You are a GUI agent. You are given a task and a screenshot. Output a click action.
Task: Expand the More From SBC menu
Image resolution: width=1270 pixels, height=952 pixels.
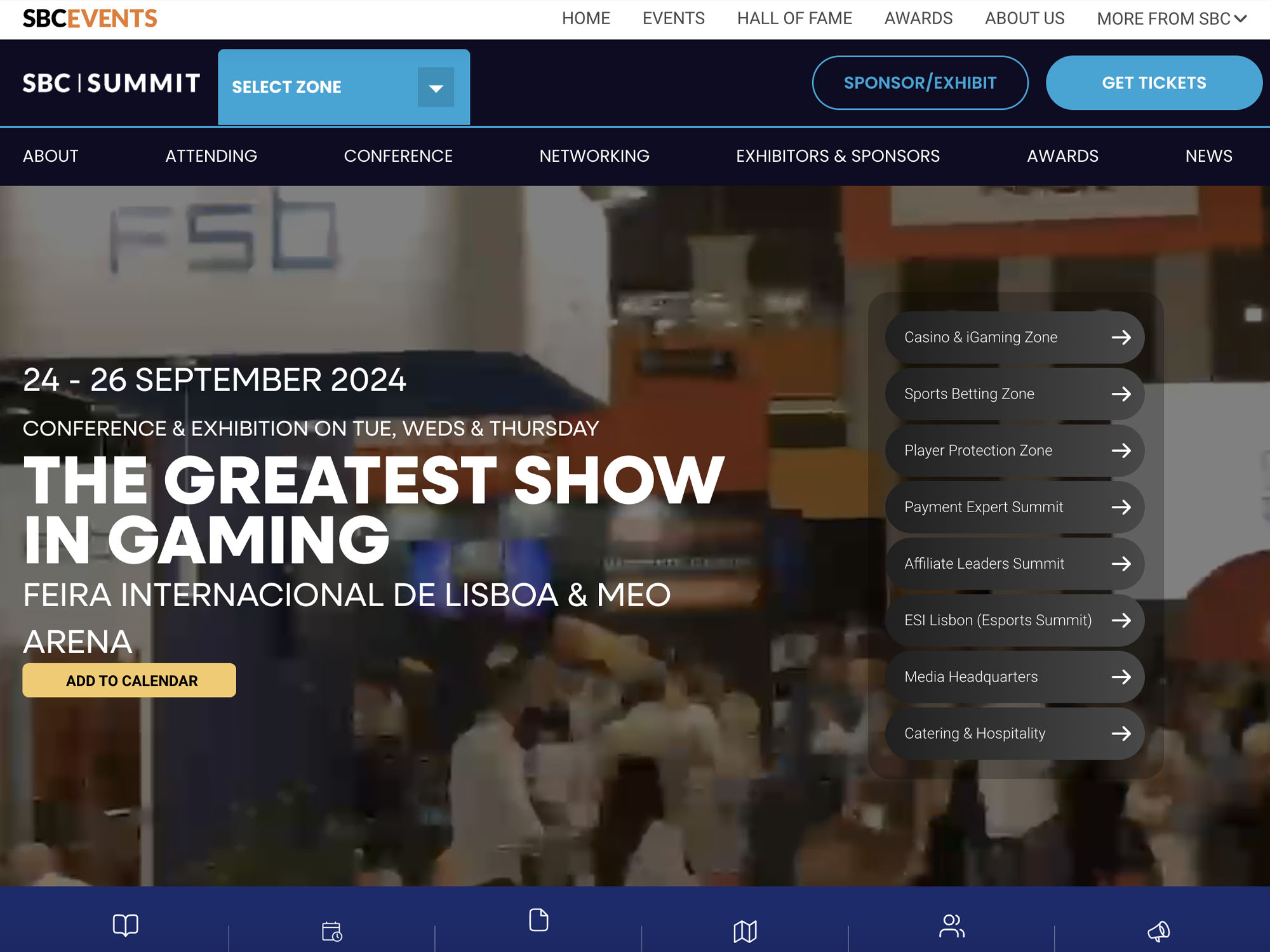pos(1172,18)
